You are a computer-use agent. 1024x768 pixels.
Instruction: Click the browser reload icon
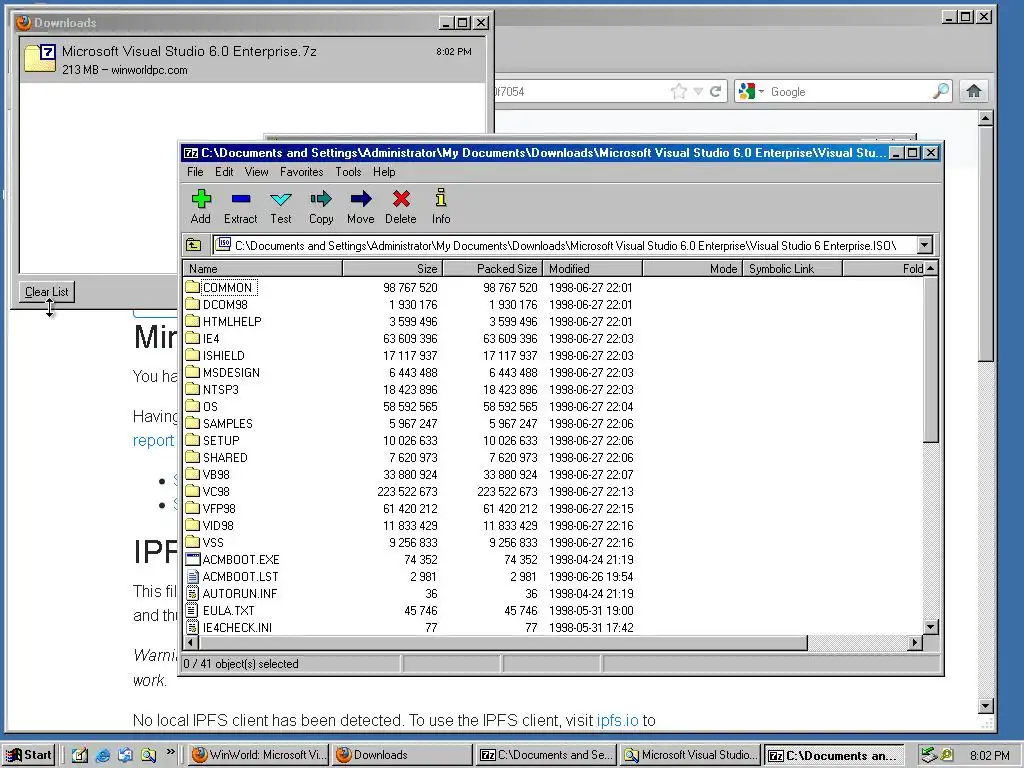716,91
